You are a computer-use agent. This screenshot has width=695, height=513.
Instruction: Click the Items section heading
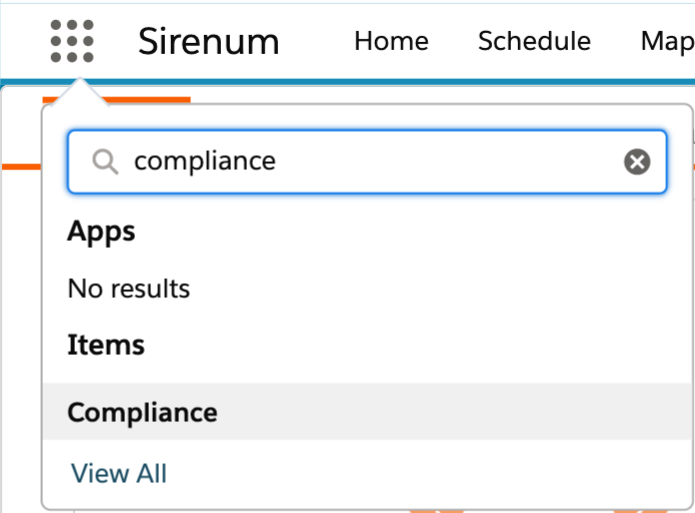[x=106, y=345]
